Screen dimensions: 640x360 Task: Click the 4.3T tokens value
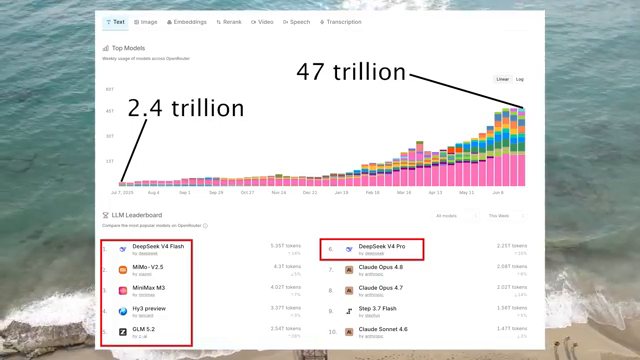click(287, 266)
